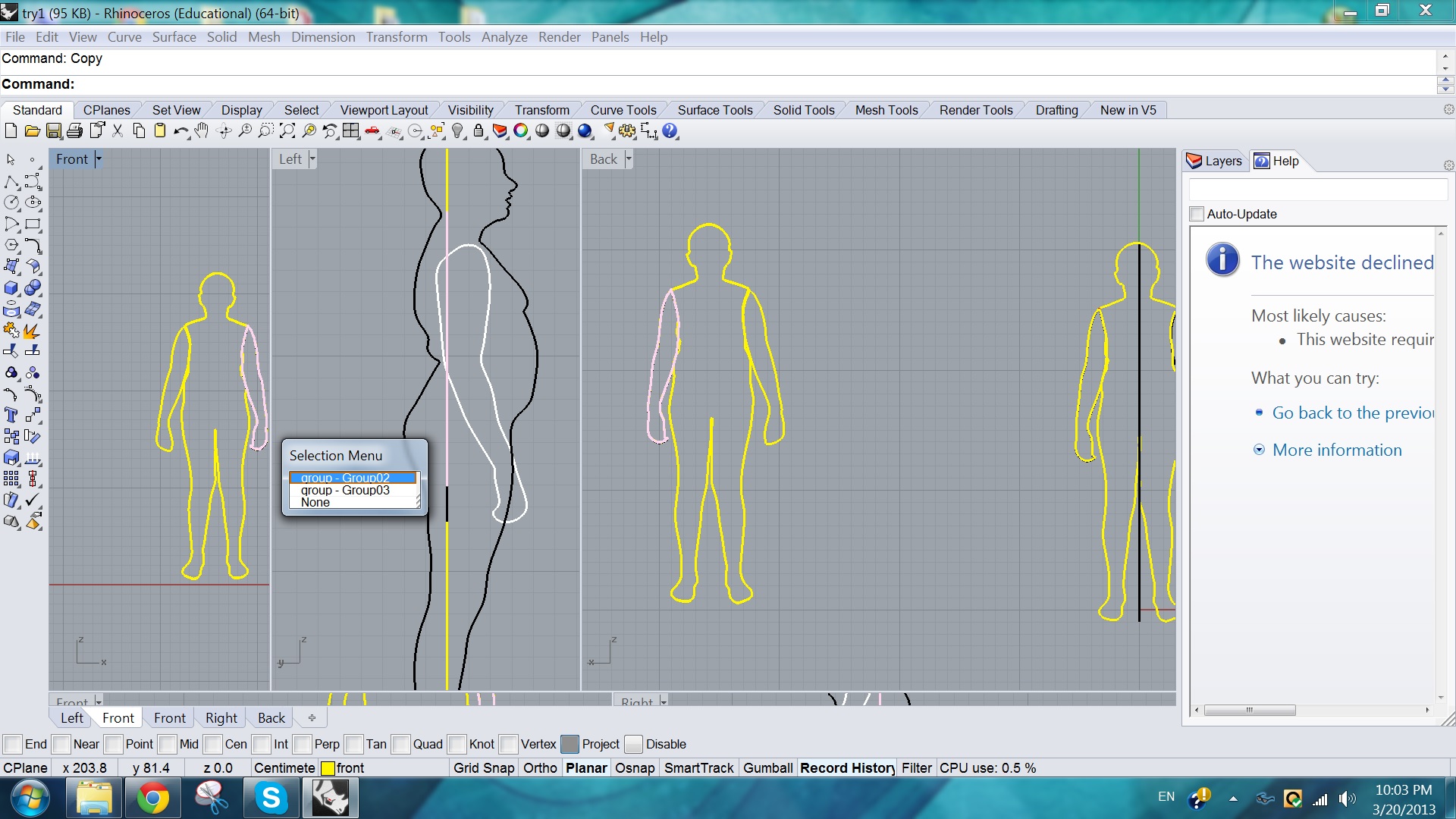Open the 4-viewport layout icon
The image size is (1456, 819).
click(350, 131)
